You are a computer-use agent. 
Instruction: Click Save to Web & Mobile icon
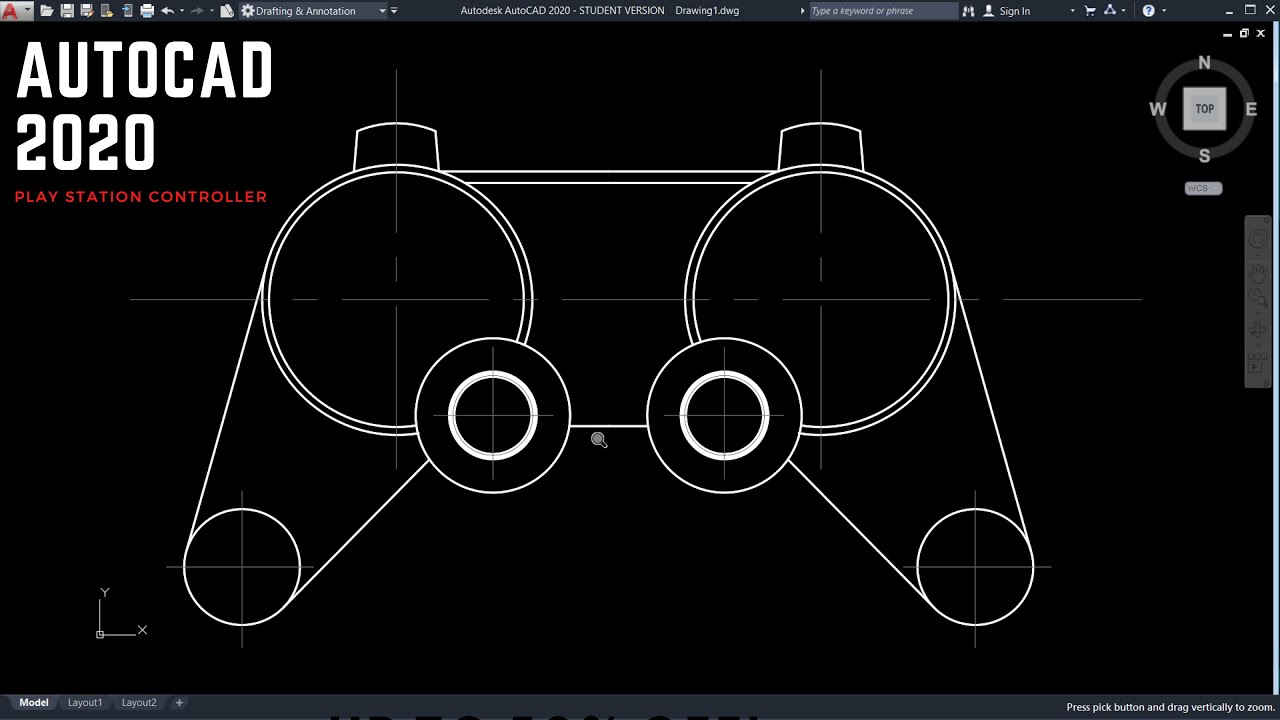tap(127, 11)
